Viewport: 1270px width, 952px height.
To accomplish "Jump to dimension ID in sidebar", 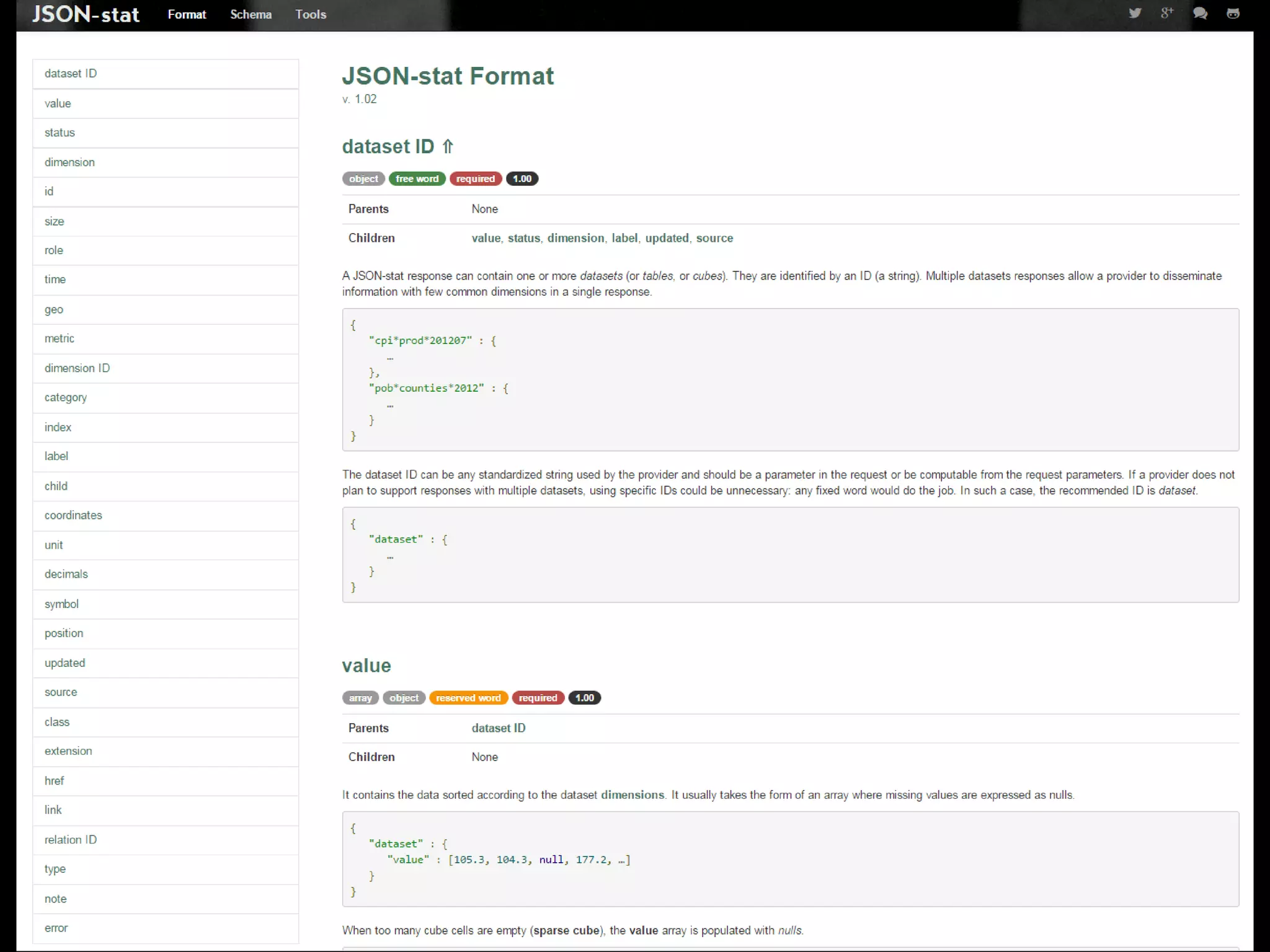I will tap(77, 368).
